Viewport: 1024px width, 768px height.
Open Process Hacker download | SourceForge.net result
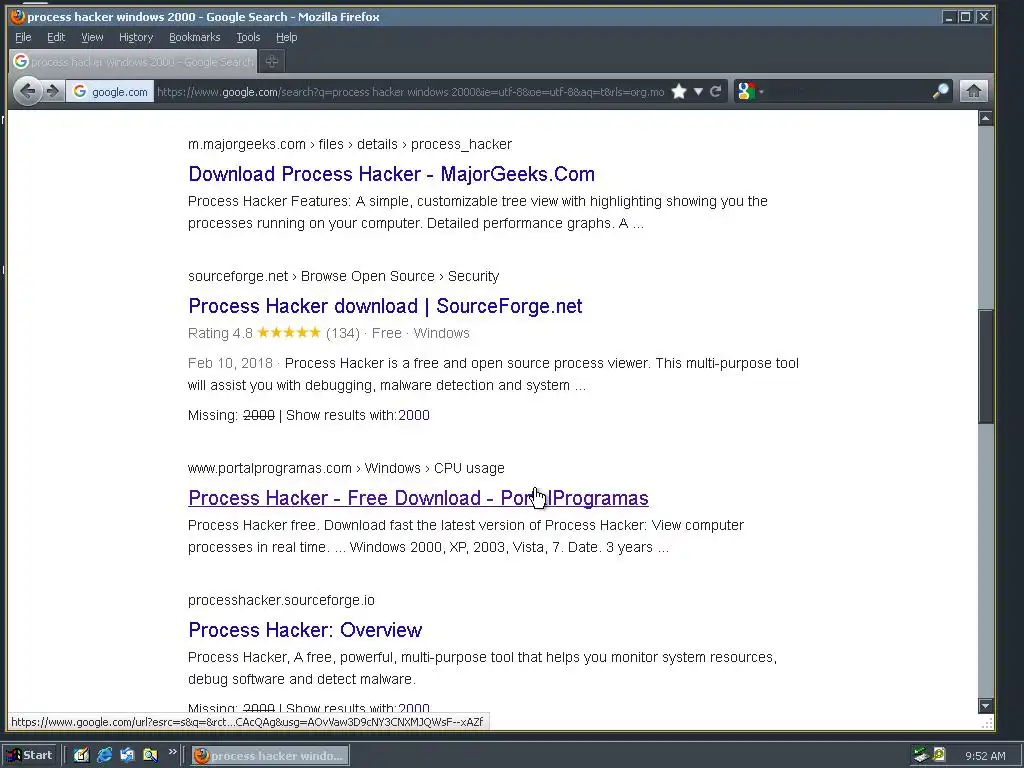tap(385, 306)
